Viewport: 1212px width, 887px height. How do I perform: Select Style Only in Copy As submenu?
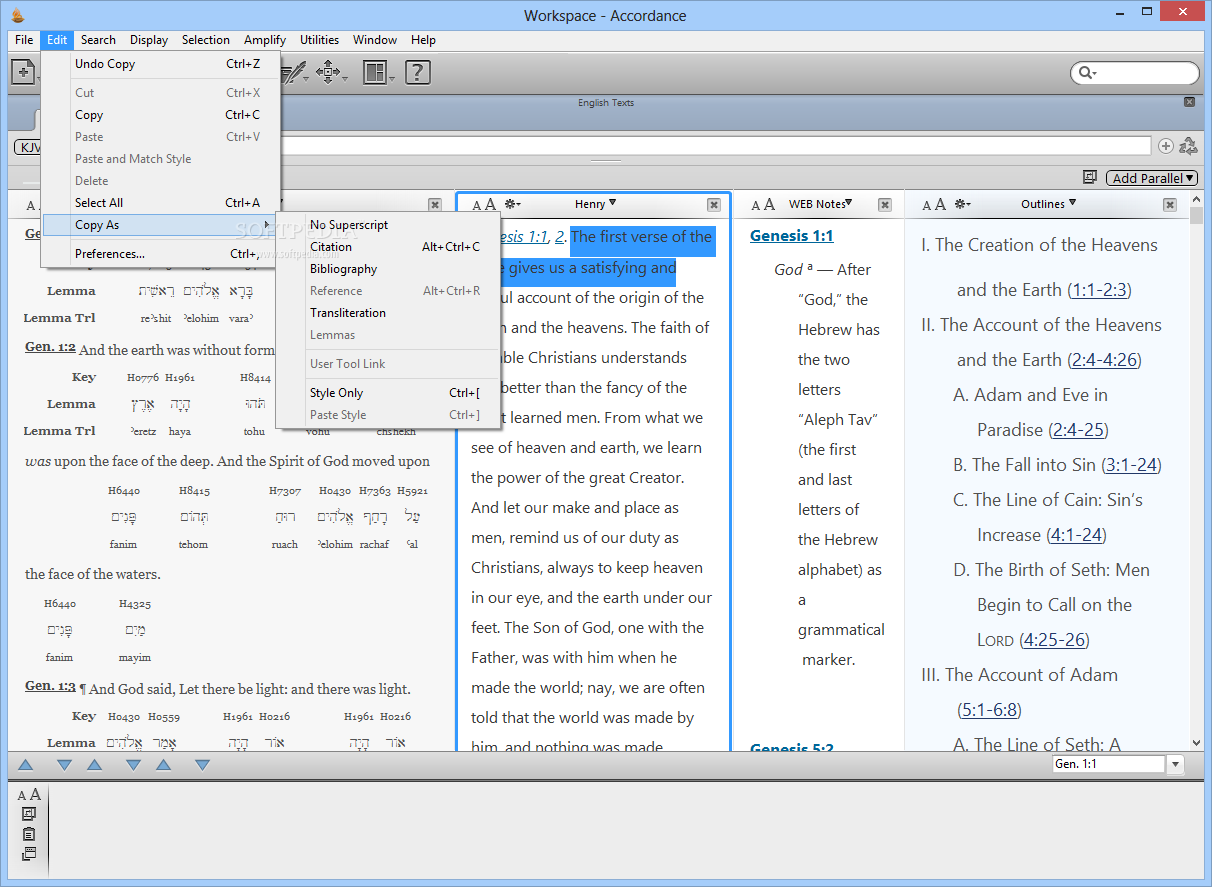388,393
